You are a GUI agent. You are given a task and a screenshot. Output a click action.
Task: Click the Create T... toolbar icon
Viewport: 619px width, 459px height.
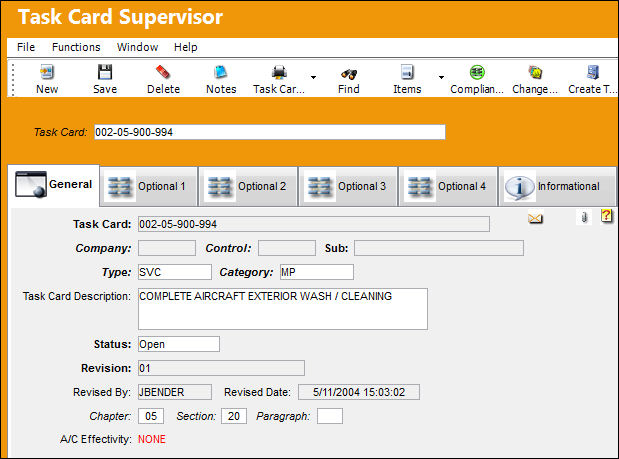click(593, 72)
